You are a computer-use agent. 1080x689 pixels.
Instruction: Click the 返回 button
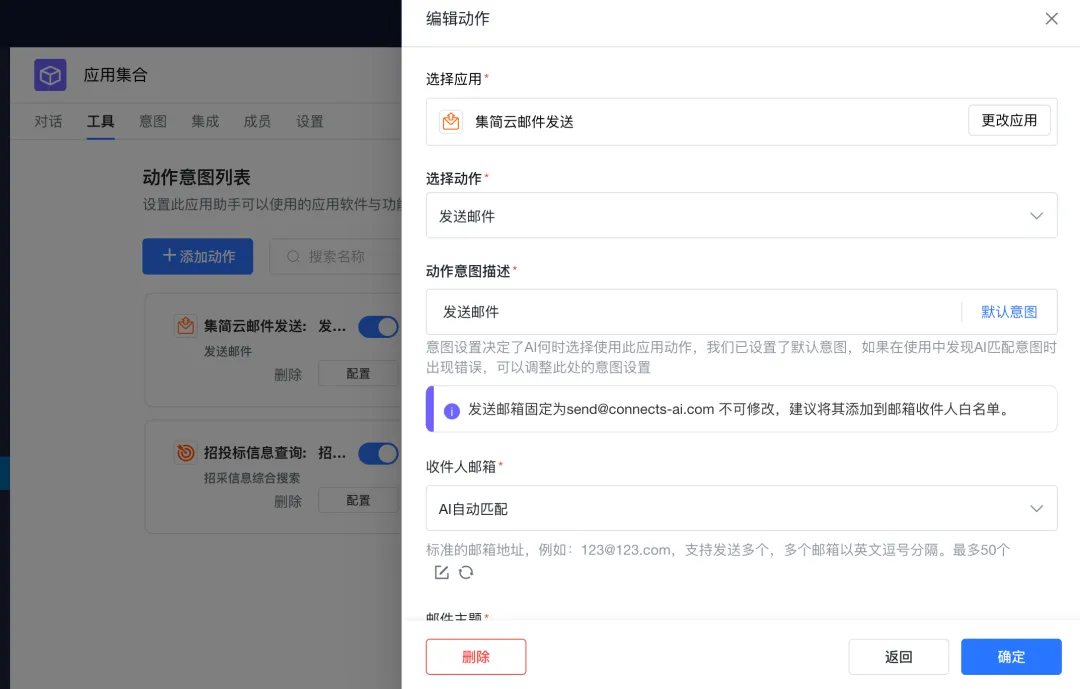(x=898, y=657)
